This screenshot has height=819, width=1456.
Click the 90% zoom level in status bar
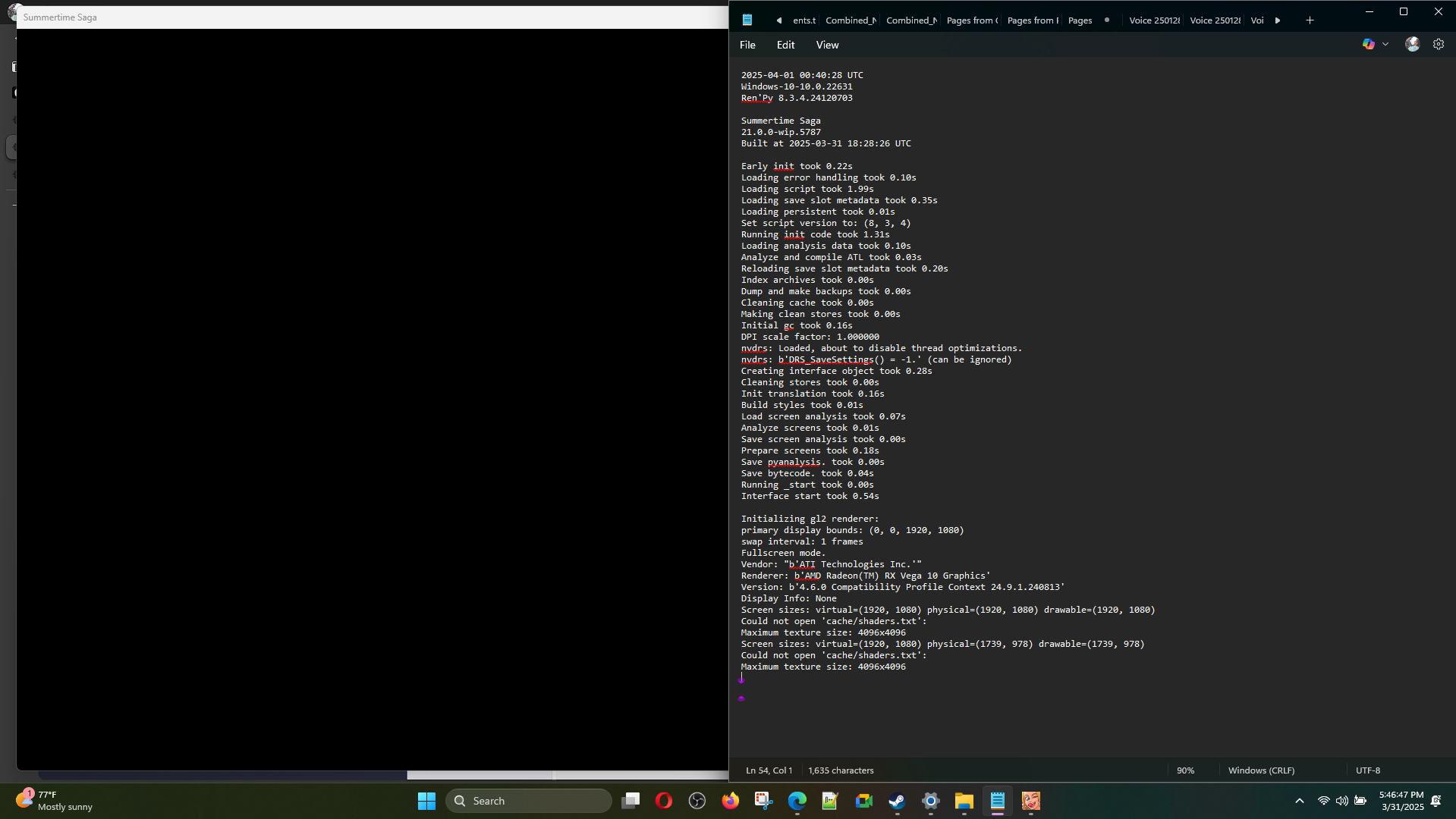click(1185, 770)
